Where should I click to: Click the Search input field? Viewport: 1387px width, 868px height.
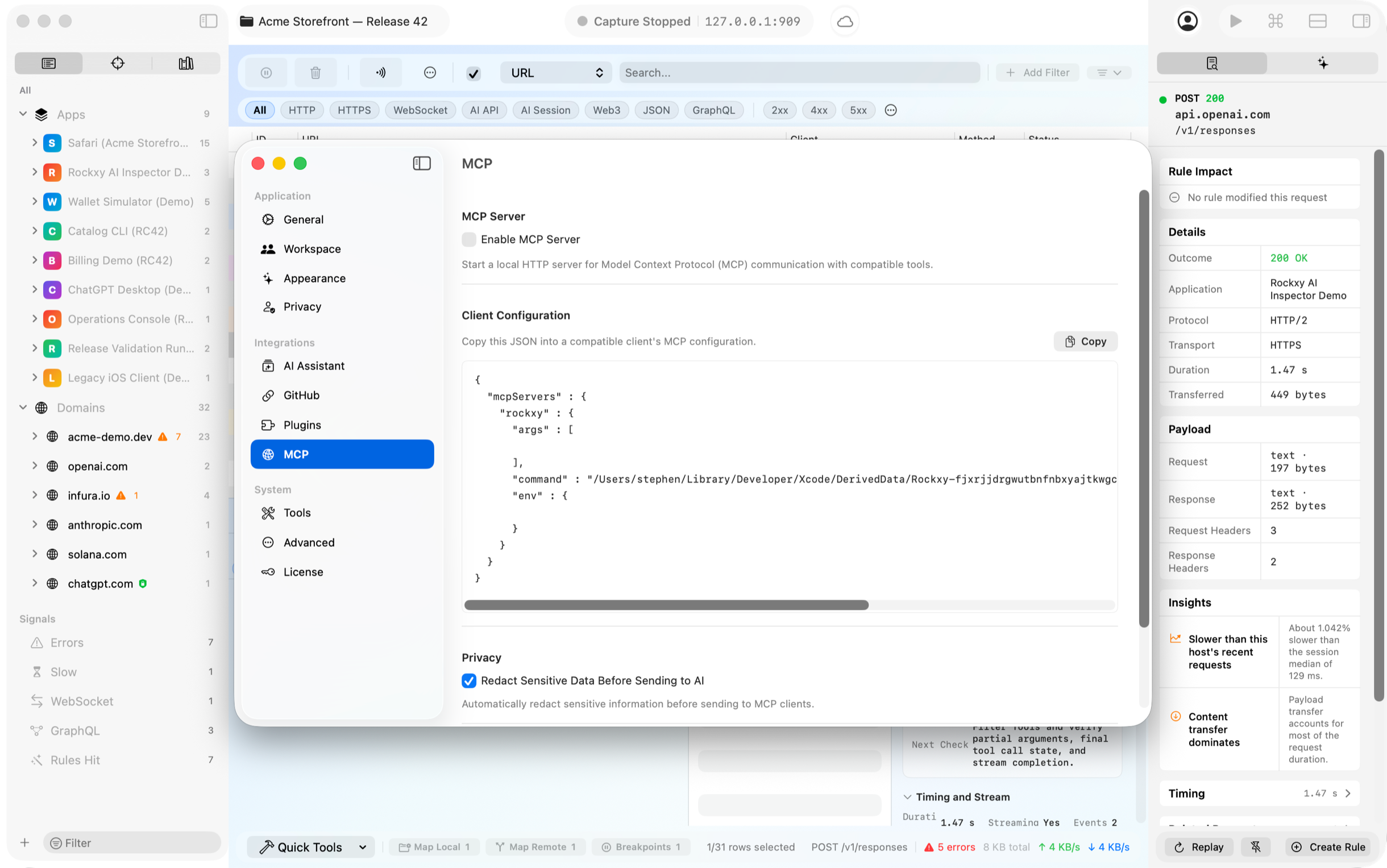(x=799, y=73)
